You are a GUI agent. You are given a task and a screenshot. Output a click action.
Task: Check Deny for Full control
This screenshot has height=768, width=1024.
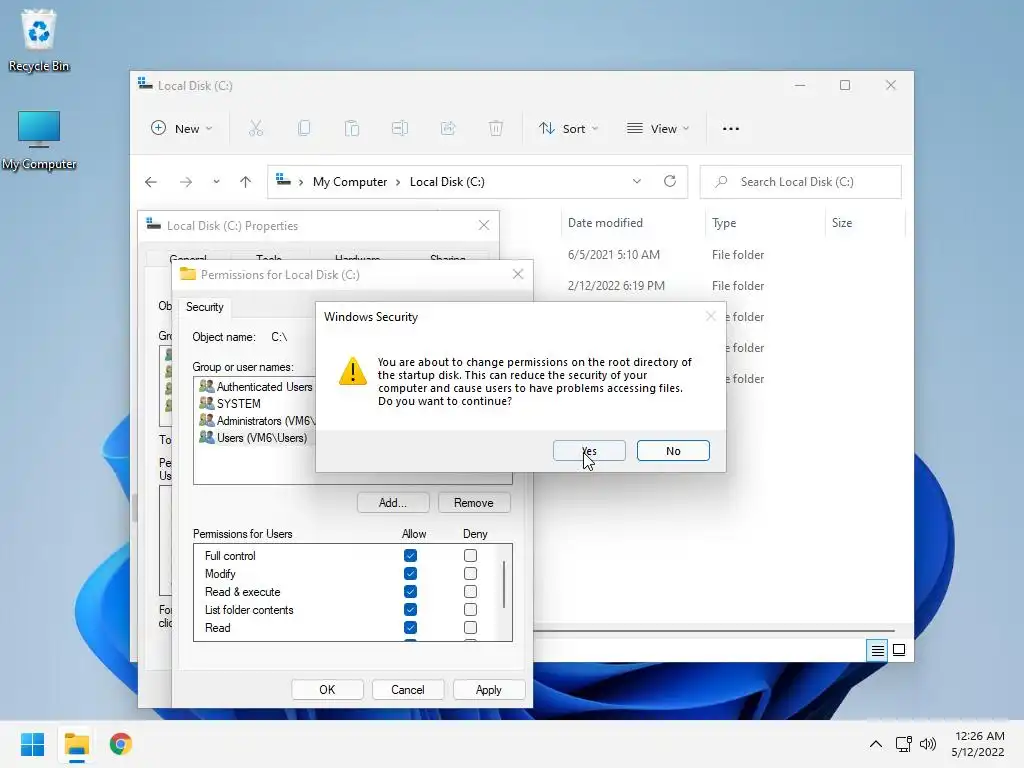470,556
